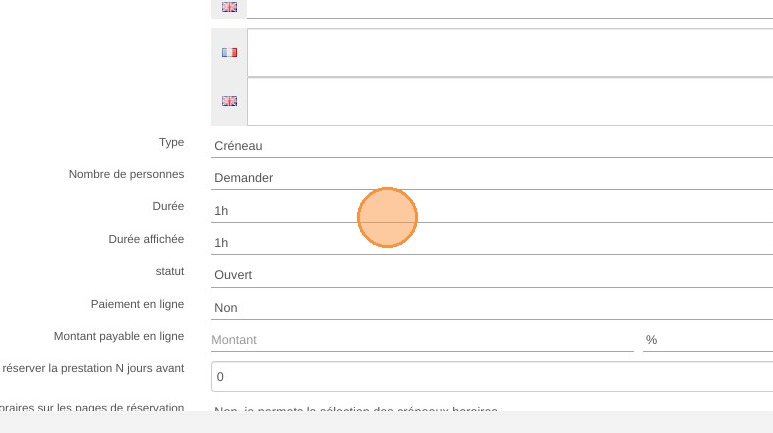Click the statut label
Screen dimensions: 773x433
[x=170, y=271]
